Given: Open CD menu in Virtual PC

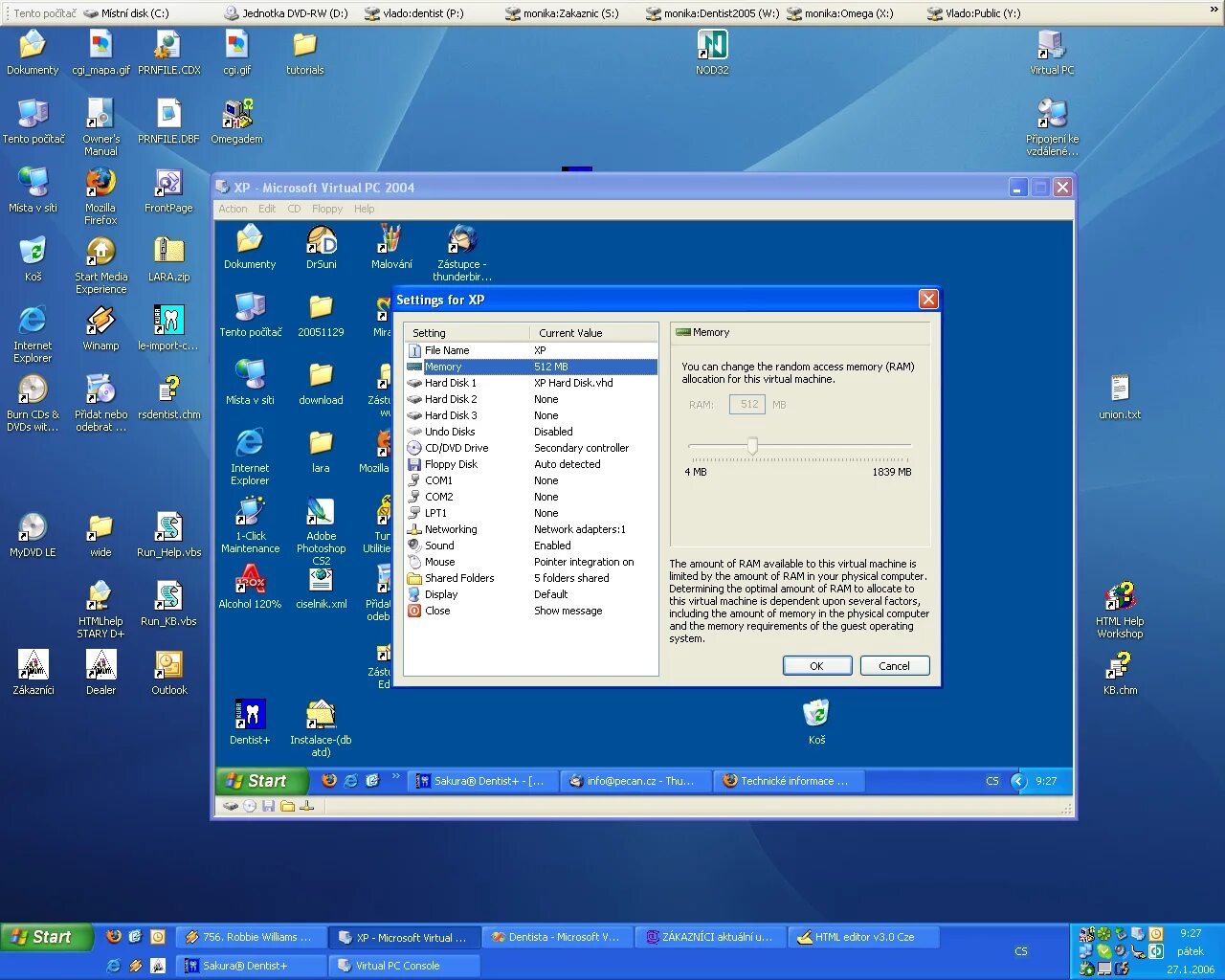Looking at the screenshot, I should click(294, 209).
